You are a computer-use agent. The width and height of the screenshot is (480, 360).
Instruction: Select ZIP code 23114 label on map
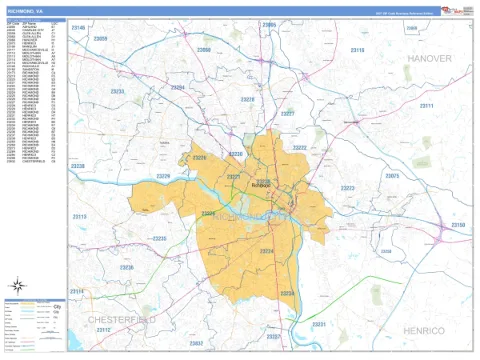[77, 292]
